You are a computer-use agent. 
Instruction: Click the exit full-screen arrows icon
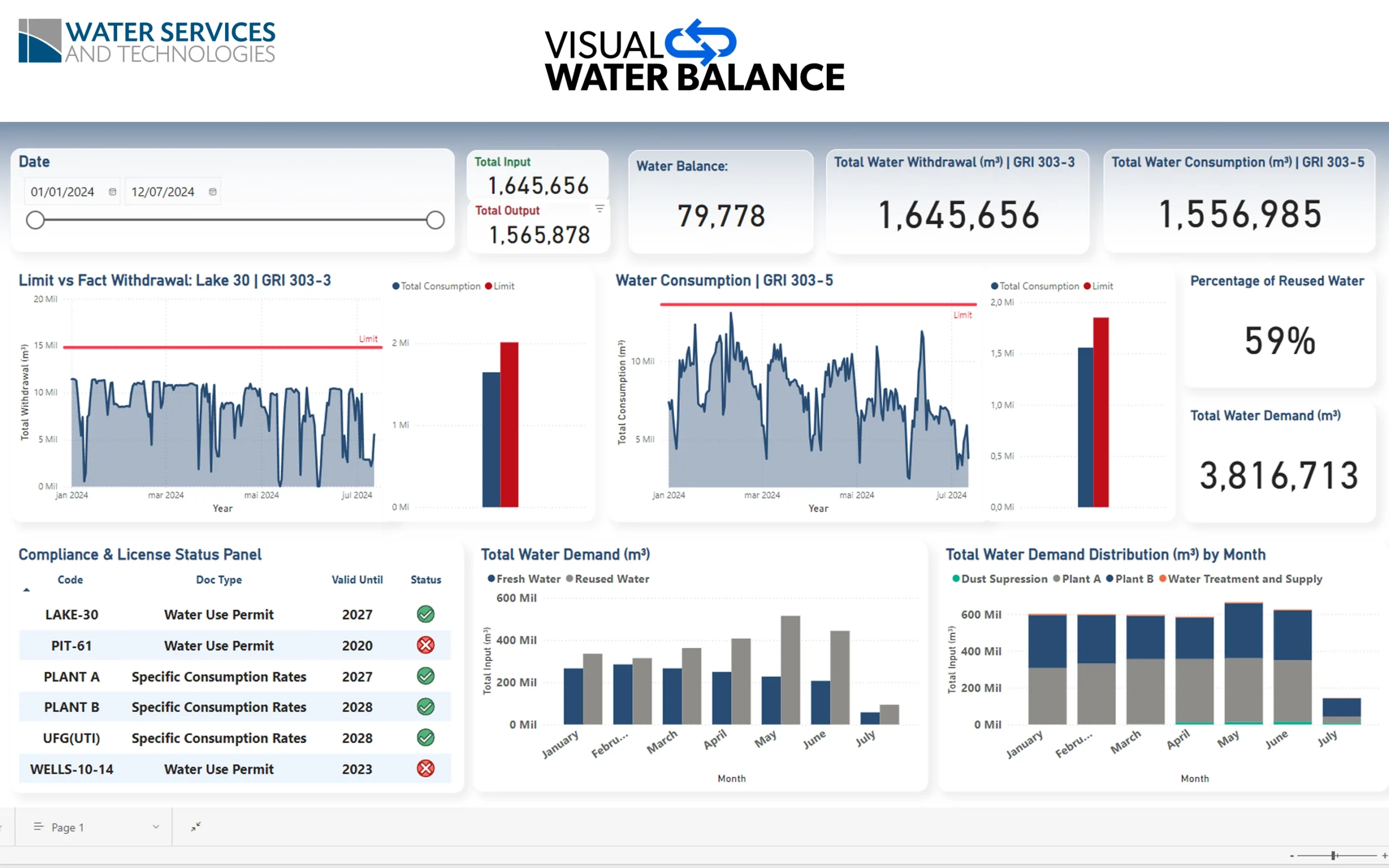pos(196,827)
